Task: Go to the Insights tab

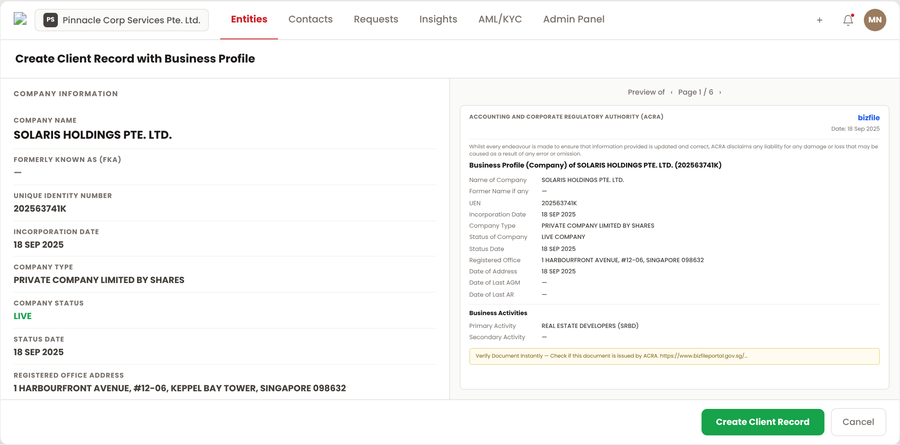Action: pos(438,20)
